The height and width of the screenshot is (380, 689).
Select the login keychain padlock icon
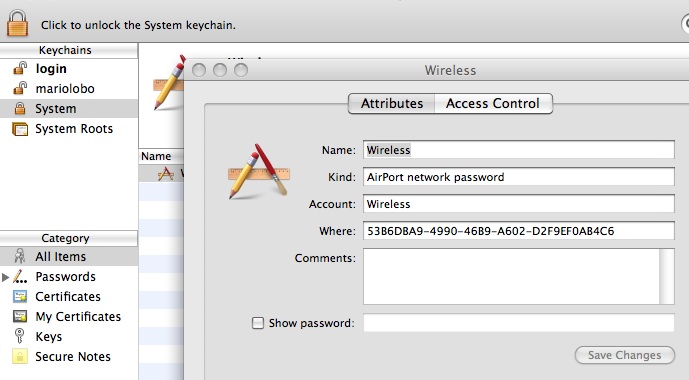(20, 69)
